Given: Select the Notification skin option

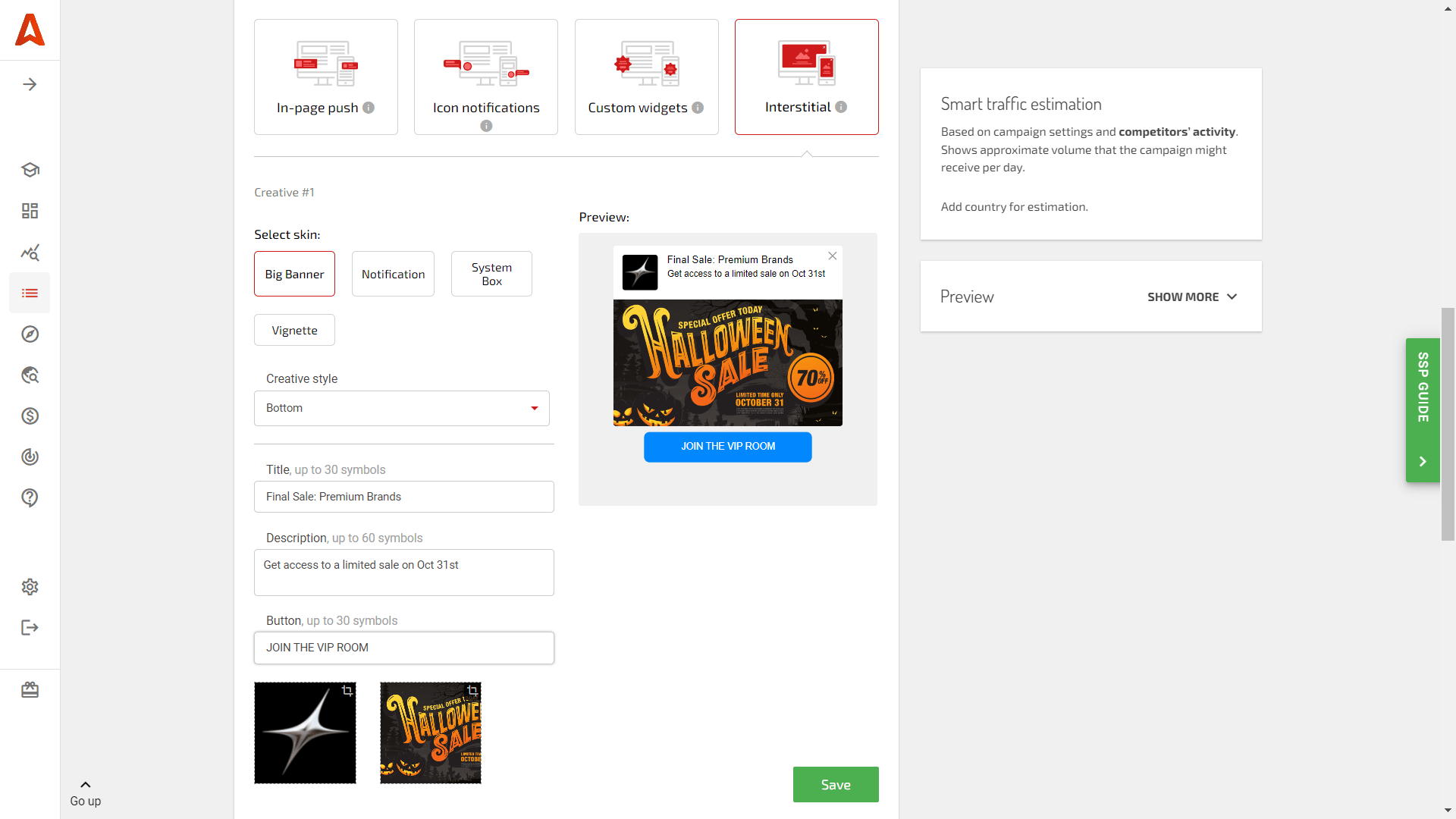Looking at the screenshot, I should (392, 274).
